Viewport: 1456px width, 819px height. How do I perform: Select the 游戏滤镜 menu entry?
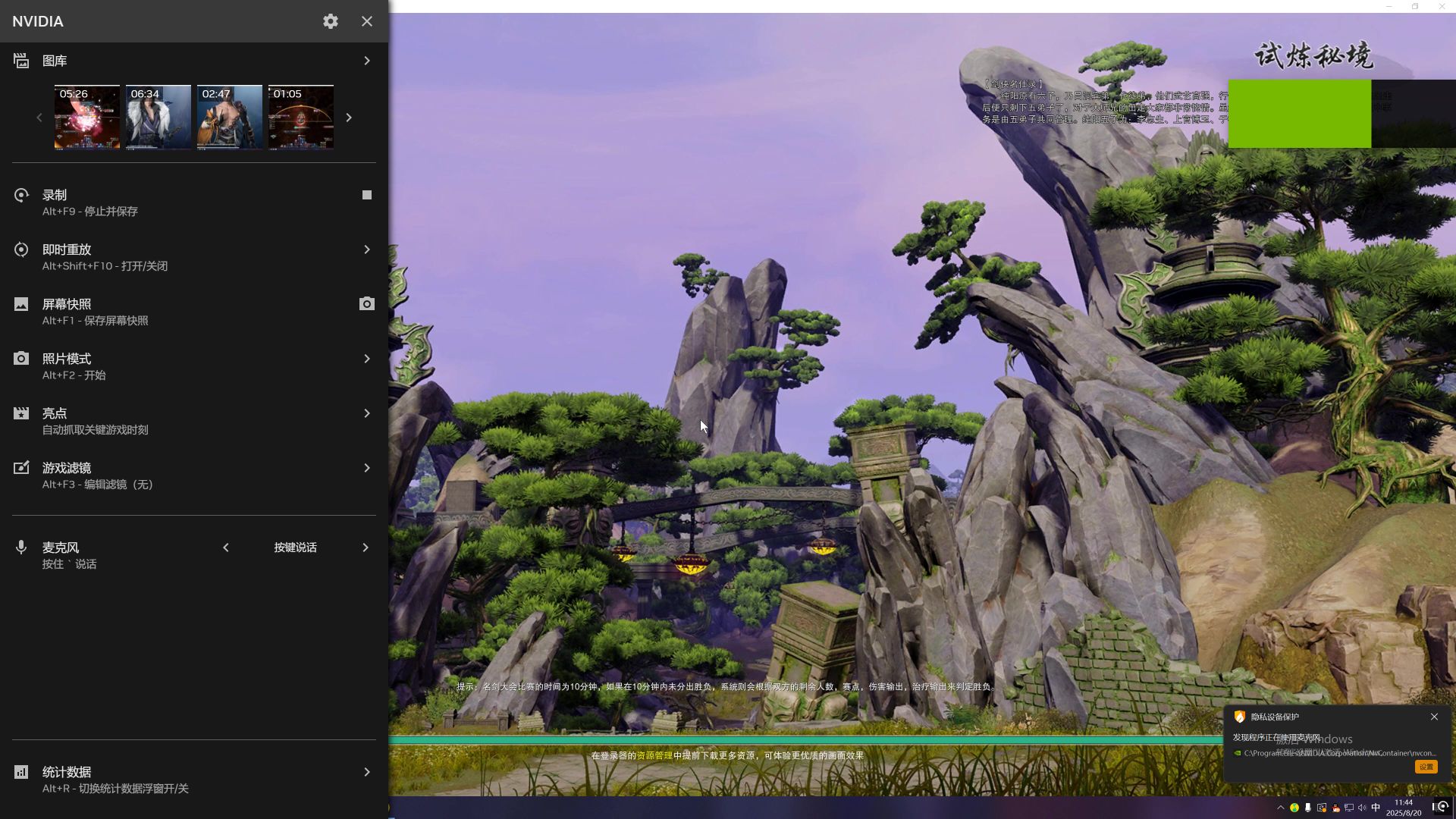[194, 475]
